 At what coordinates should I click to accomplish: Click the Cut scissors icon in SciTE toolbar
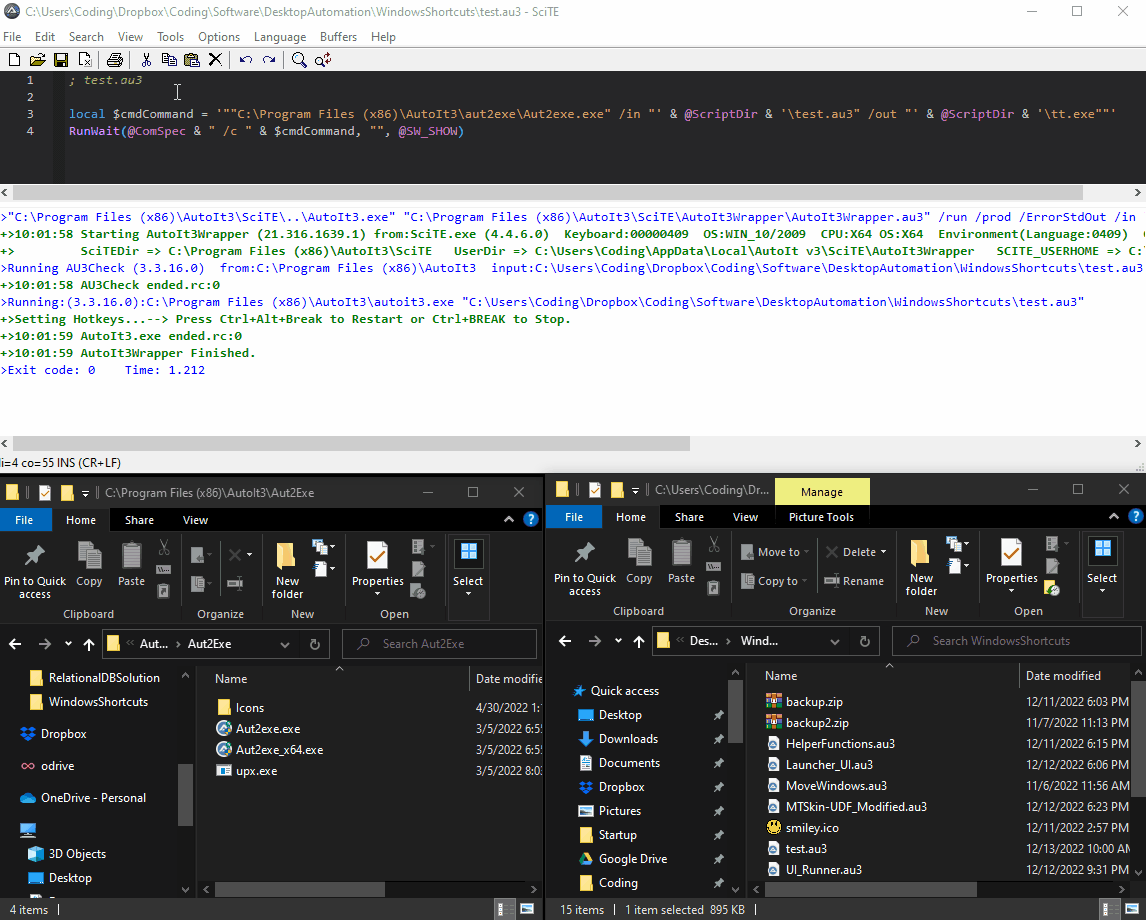[x=146, y=60]
